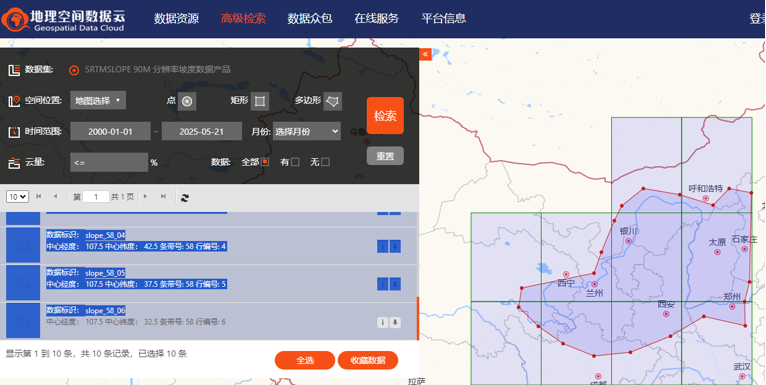Open the 选择月份 month dropdown

pyautogui.click(x=306, y=131)
